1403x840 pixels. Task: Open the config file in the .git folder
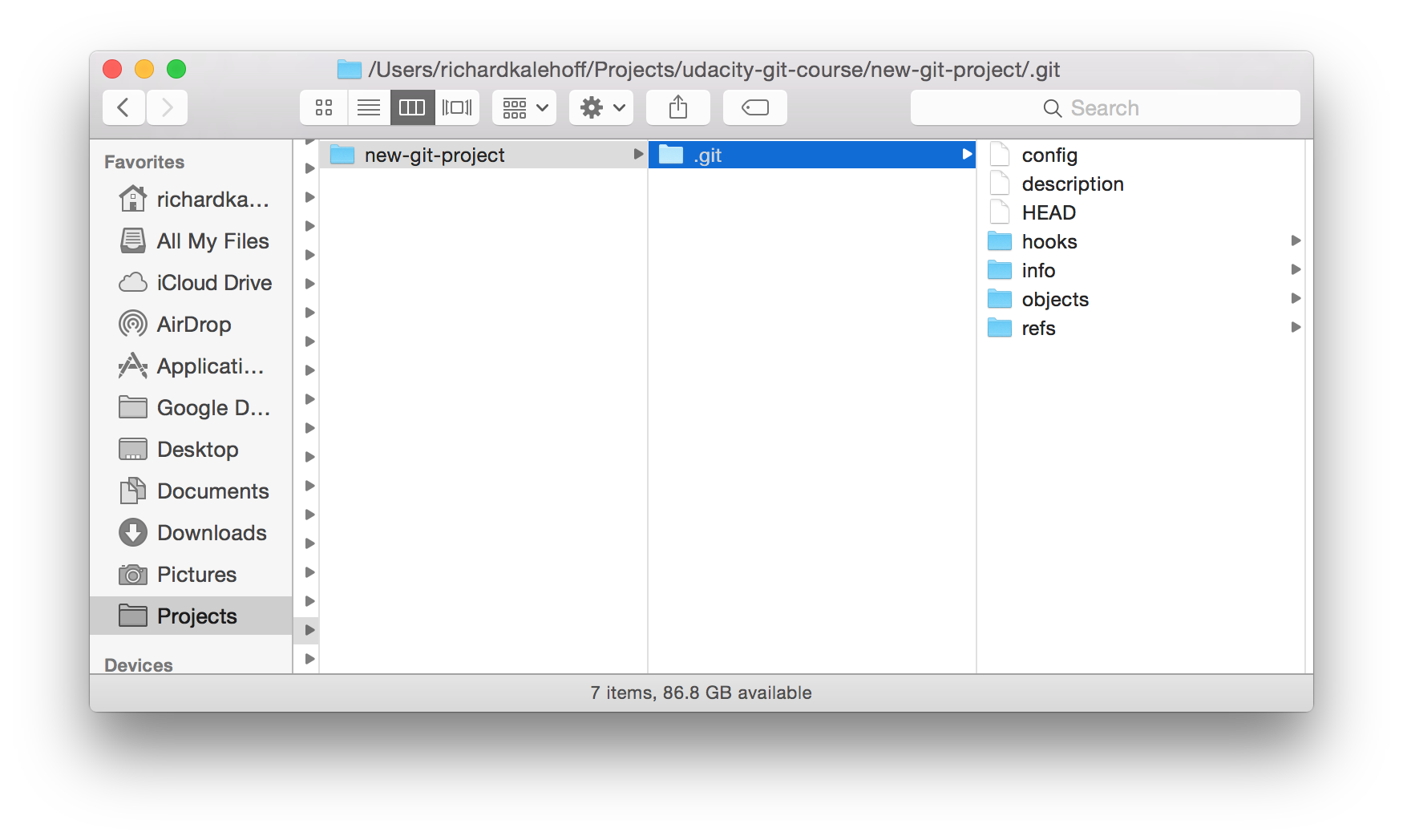coord(1049,155)
